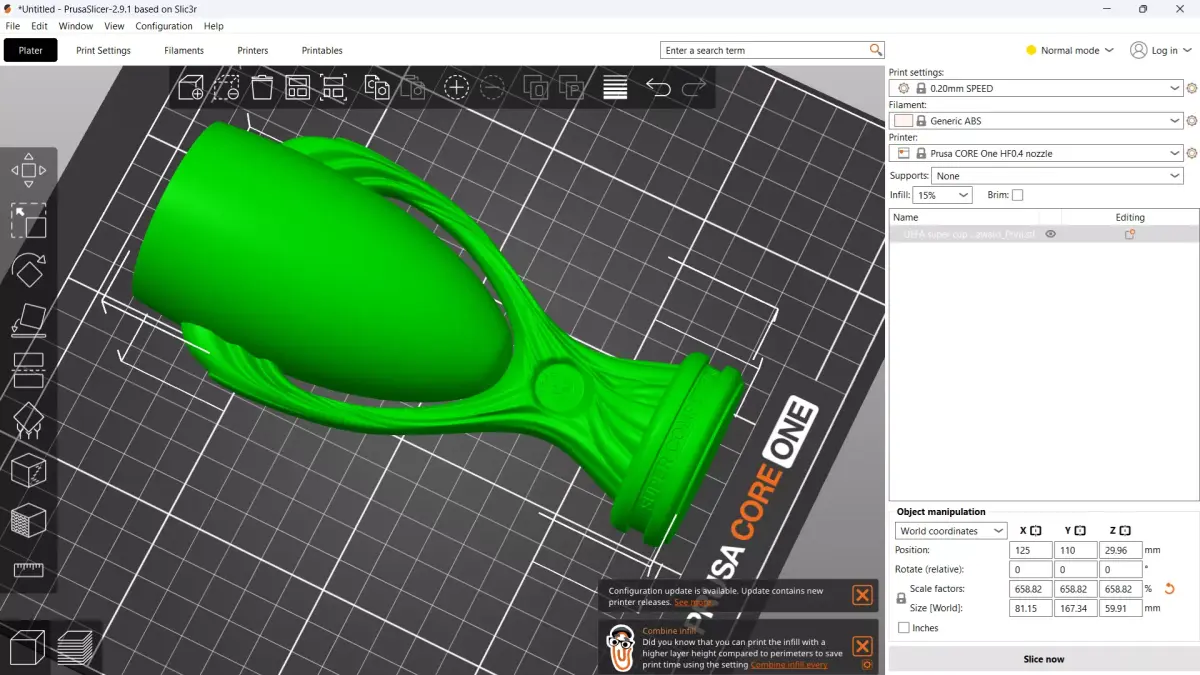Select the Multimaterial painting cube tool

click(x=28, y=521)
